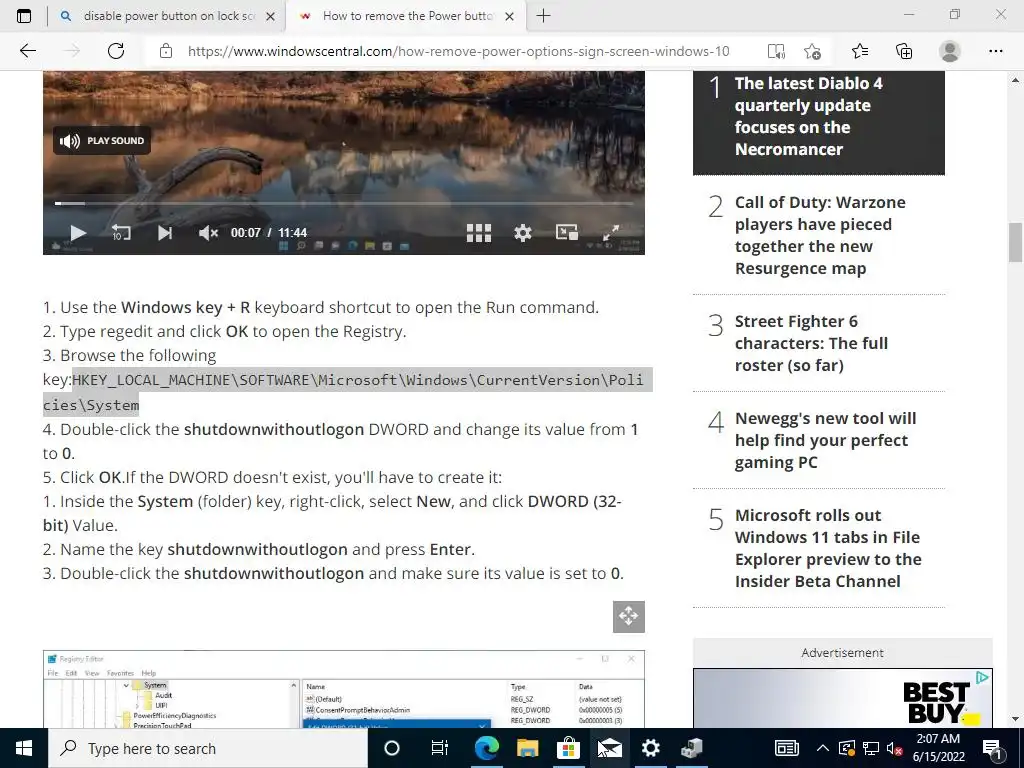The image size is (1024, 768).
Task: Refresh the current page
Action: pos(116,51)
